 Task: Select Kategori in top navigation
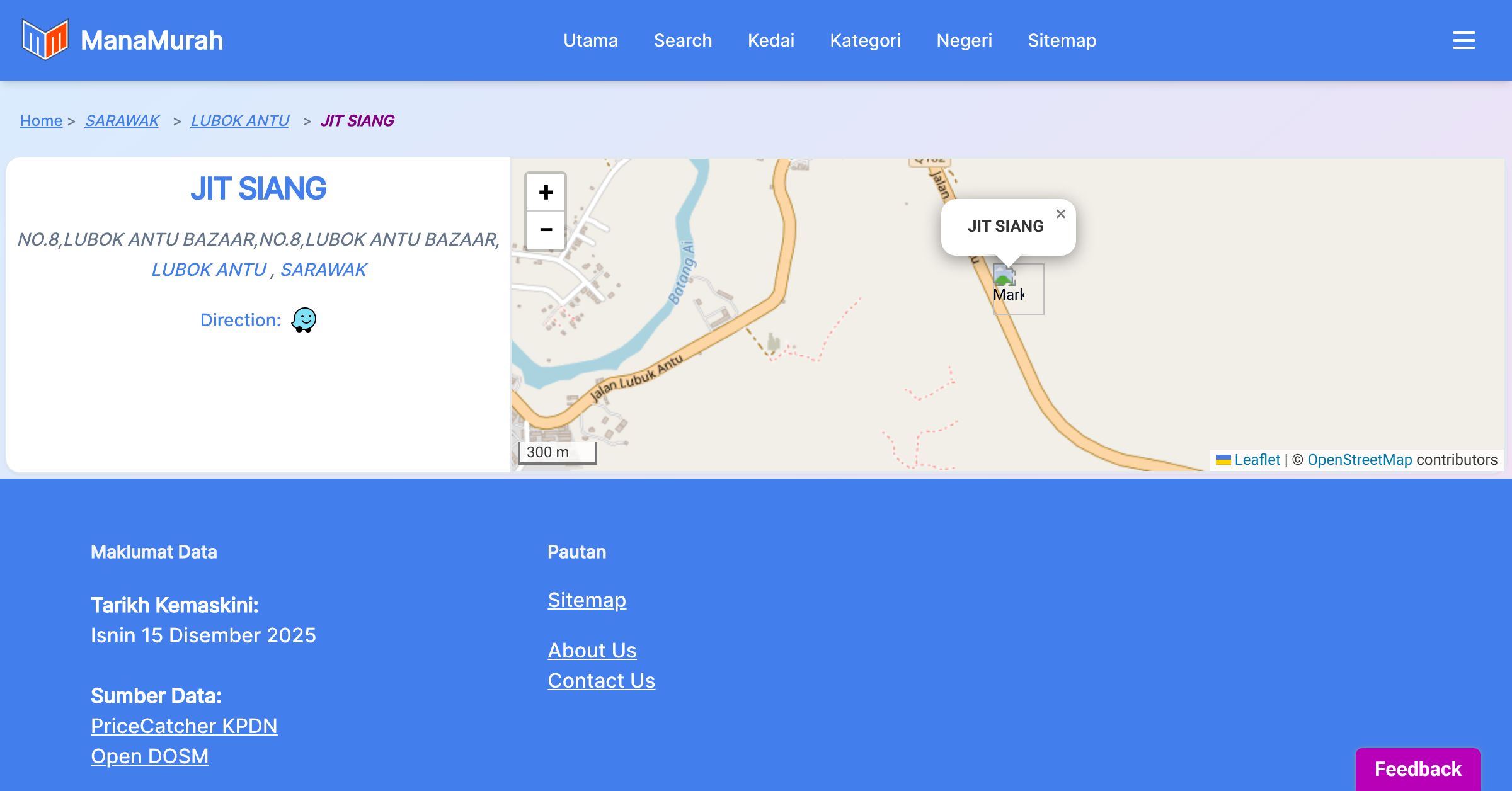(x=865, y=40)
